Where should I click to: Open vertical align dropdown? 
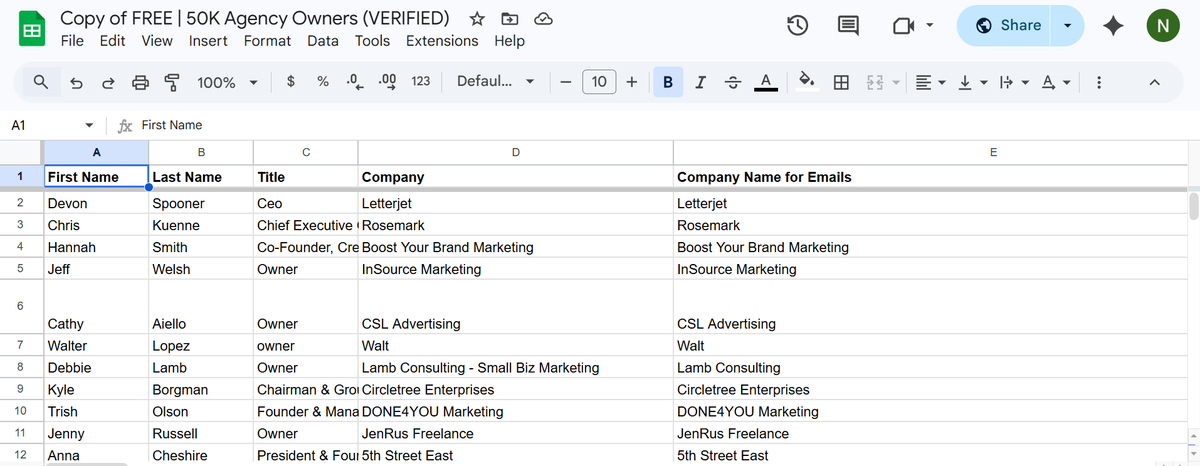973,82
